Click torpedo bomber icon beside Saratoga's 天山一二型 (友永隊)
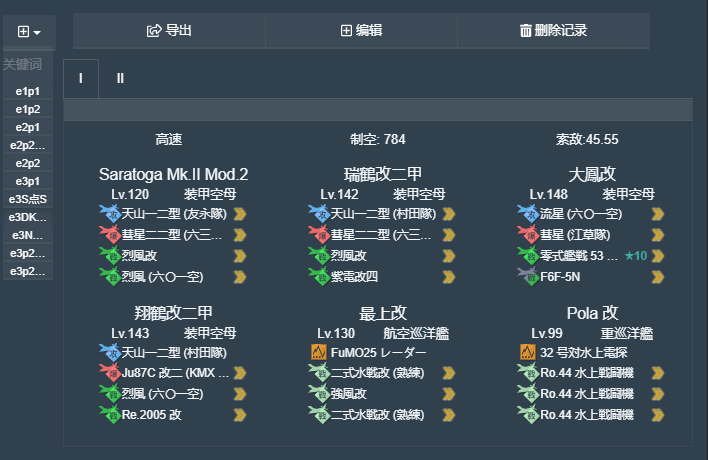 [109, 213]
